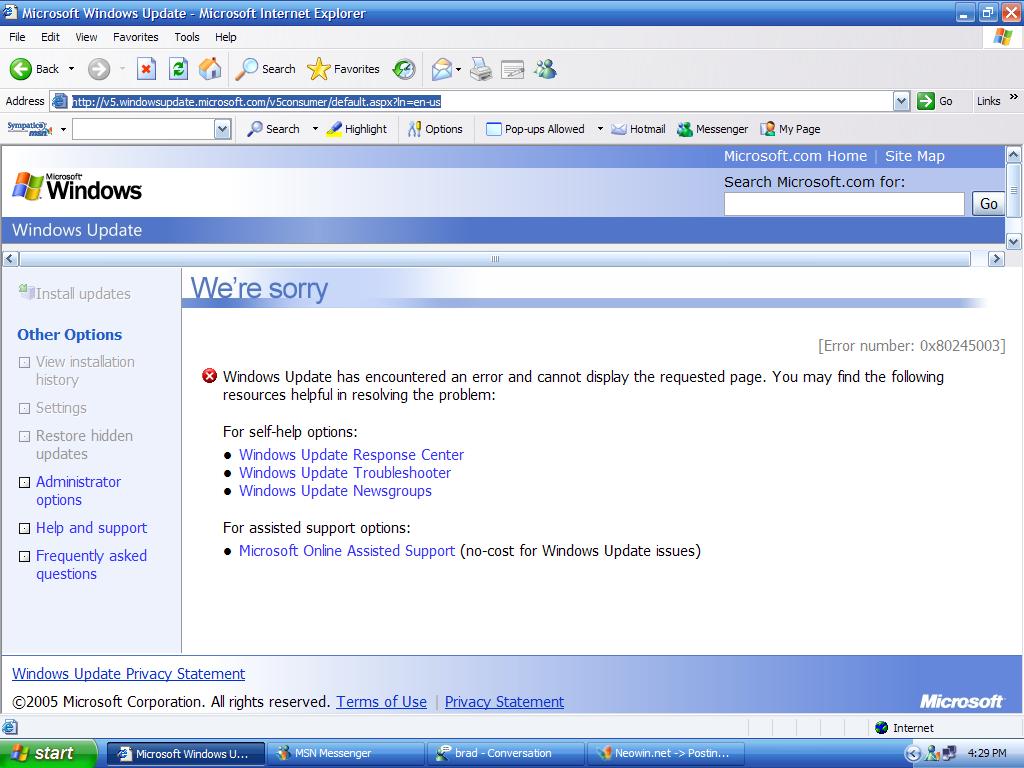Open Frequently asked questions link
Viewport: 1024px width, 768px height.
(x=91, y=565)
